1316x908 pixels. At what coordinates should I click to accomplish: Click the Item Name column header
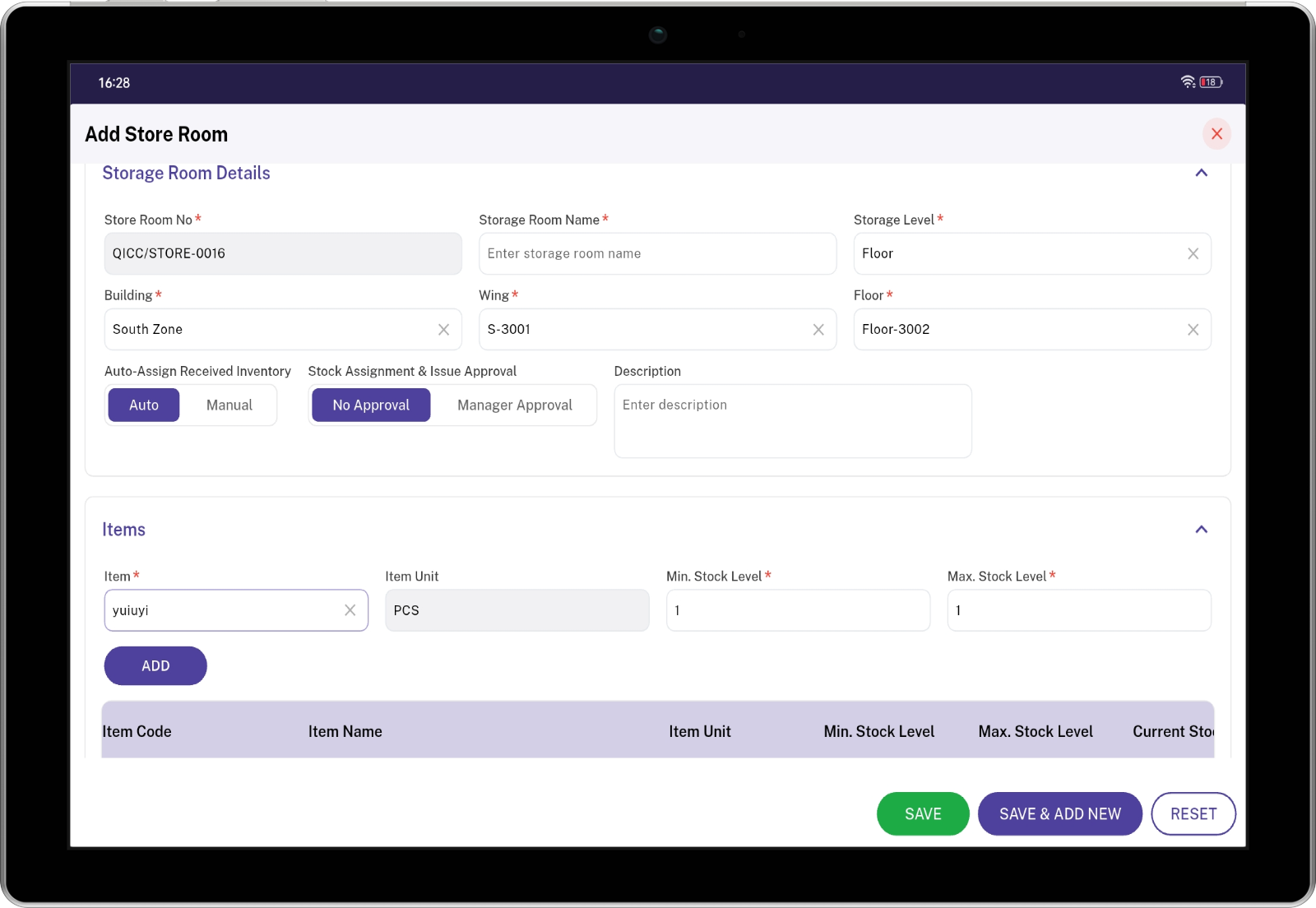tap(345, 732)
